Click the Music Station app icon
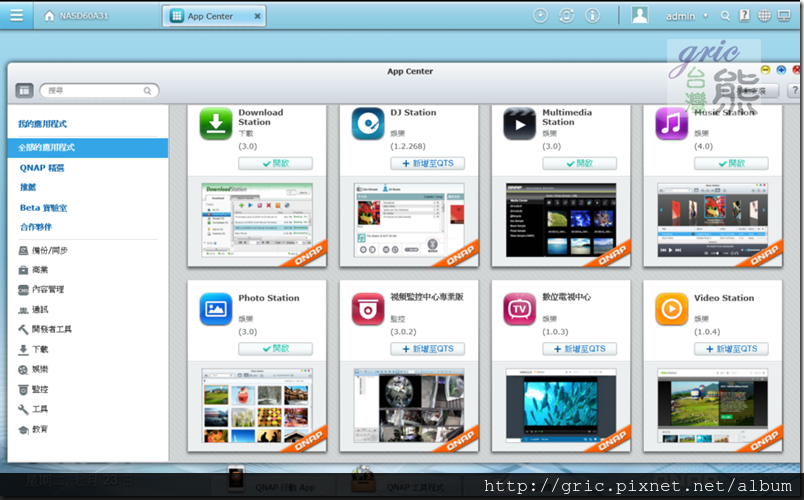 [x=671, y=124]
